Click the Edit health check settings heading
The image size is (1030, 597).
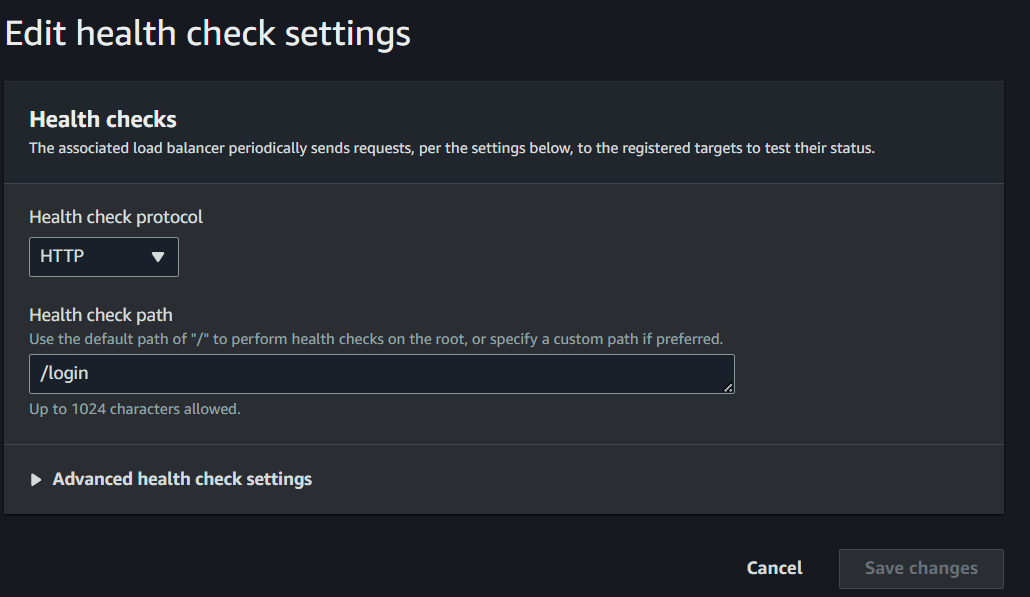coord(207,33)
